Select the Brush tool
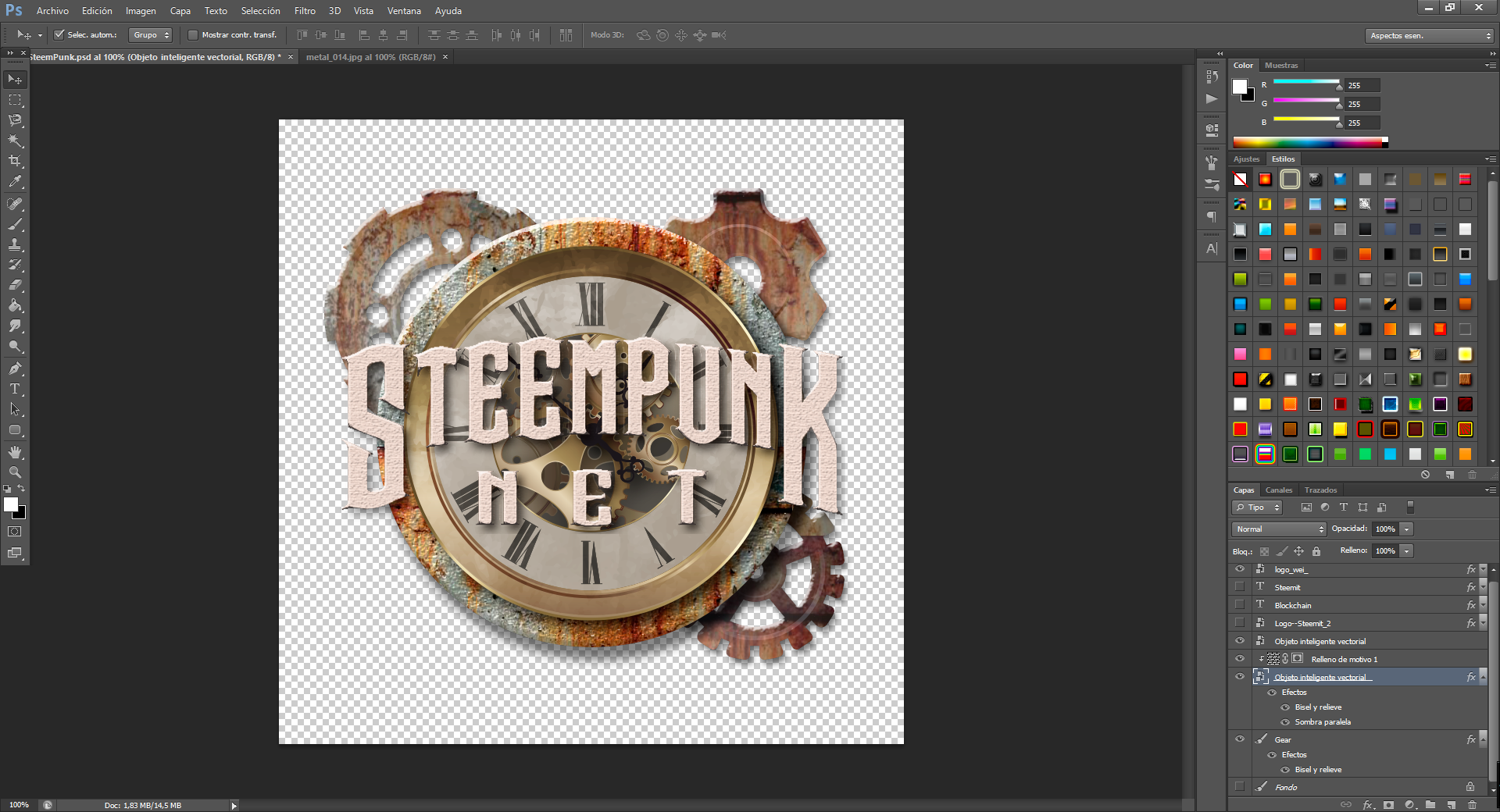The image size is (1500, 812). 15,224
